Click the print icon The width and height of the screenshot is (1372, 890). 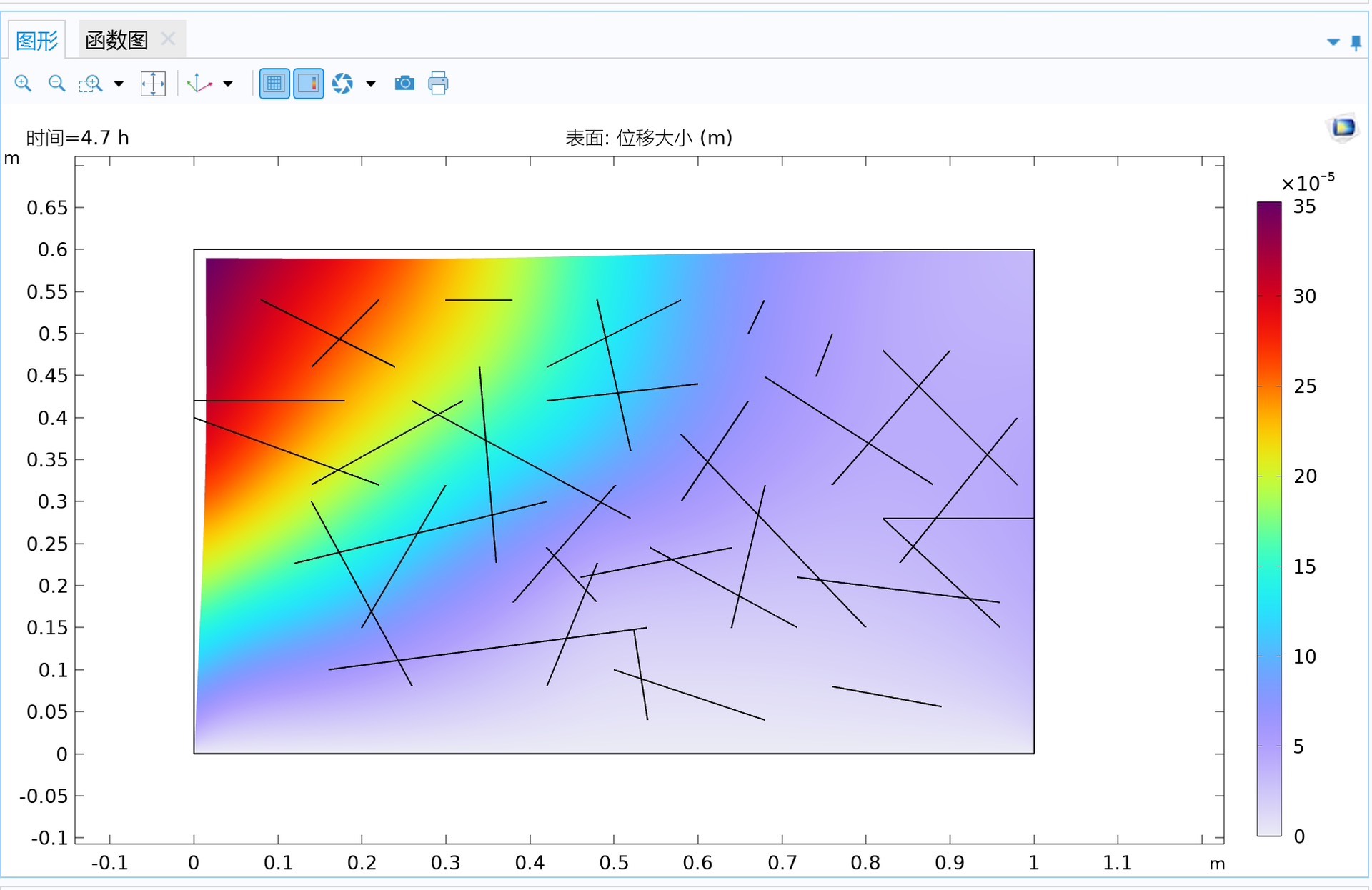click(438, 84)
